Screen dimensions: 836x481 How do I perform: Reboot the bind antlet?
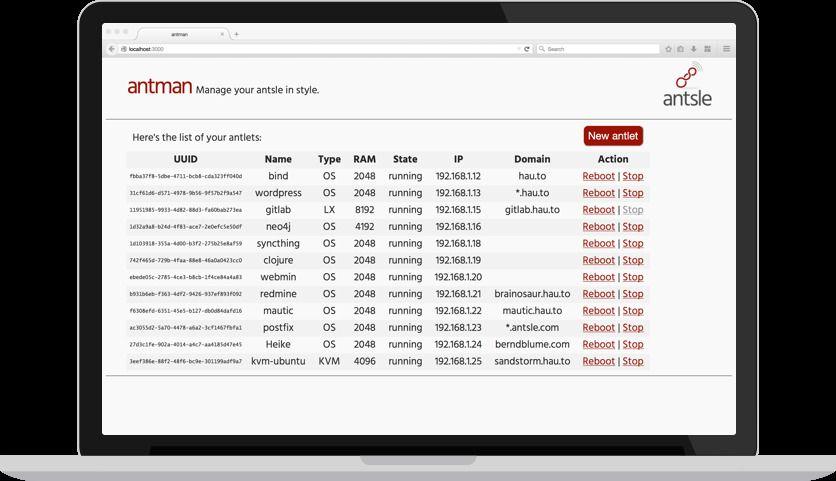(x=598, y=176)
